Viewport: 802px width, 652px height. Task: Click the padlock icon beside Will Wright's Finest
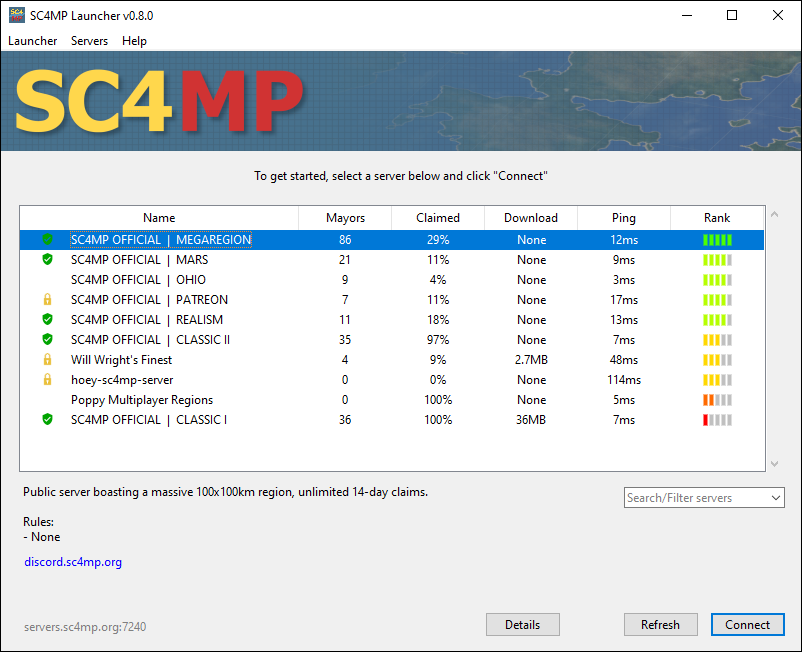click(x=47, y=360)
